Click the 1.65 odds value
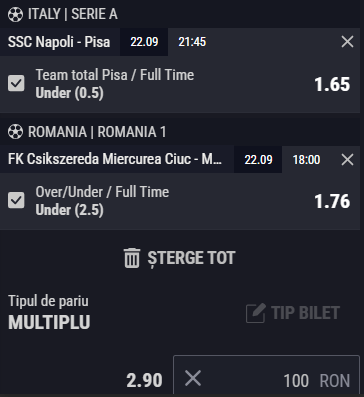 (x=332, y=84)
